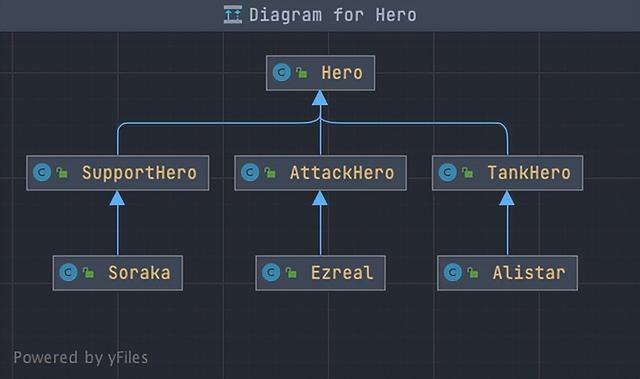Select the Ezreal class label

(342, 273)
